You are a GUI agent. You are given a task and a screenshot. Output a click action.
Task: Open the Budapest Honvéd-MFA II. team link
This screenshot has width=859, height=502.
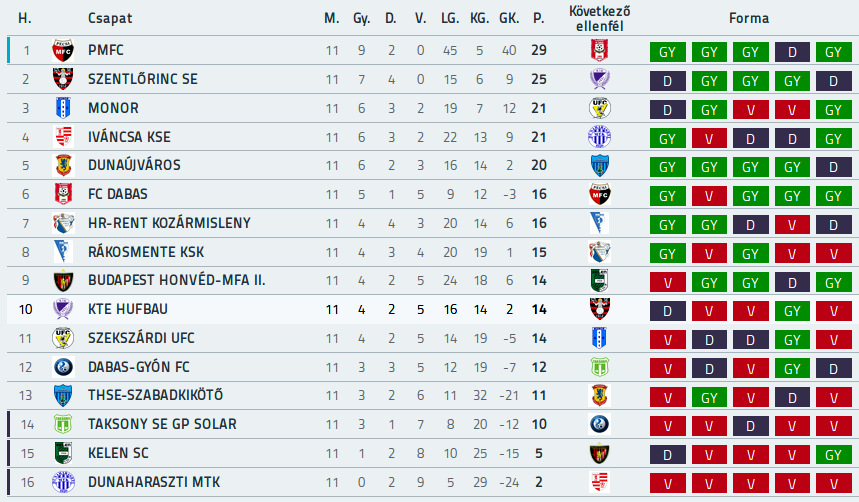coord(176,280)
